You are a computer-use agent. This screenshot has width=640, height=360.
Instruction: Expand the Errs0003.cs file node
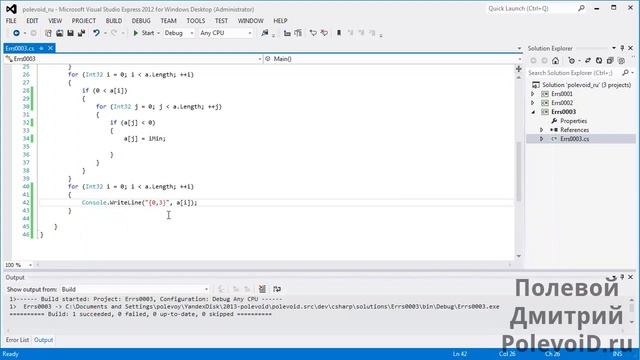pyautogui.click(x=541, y=139)
